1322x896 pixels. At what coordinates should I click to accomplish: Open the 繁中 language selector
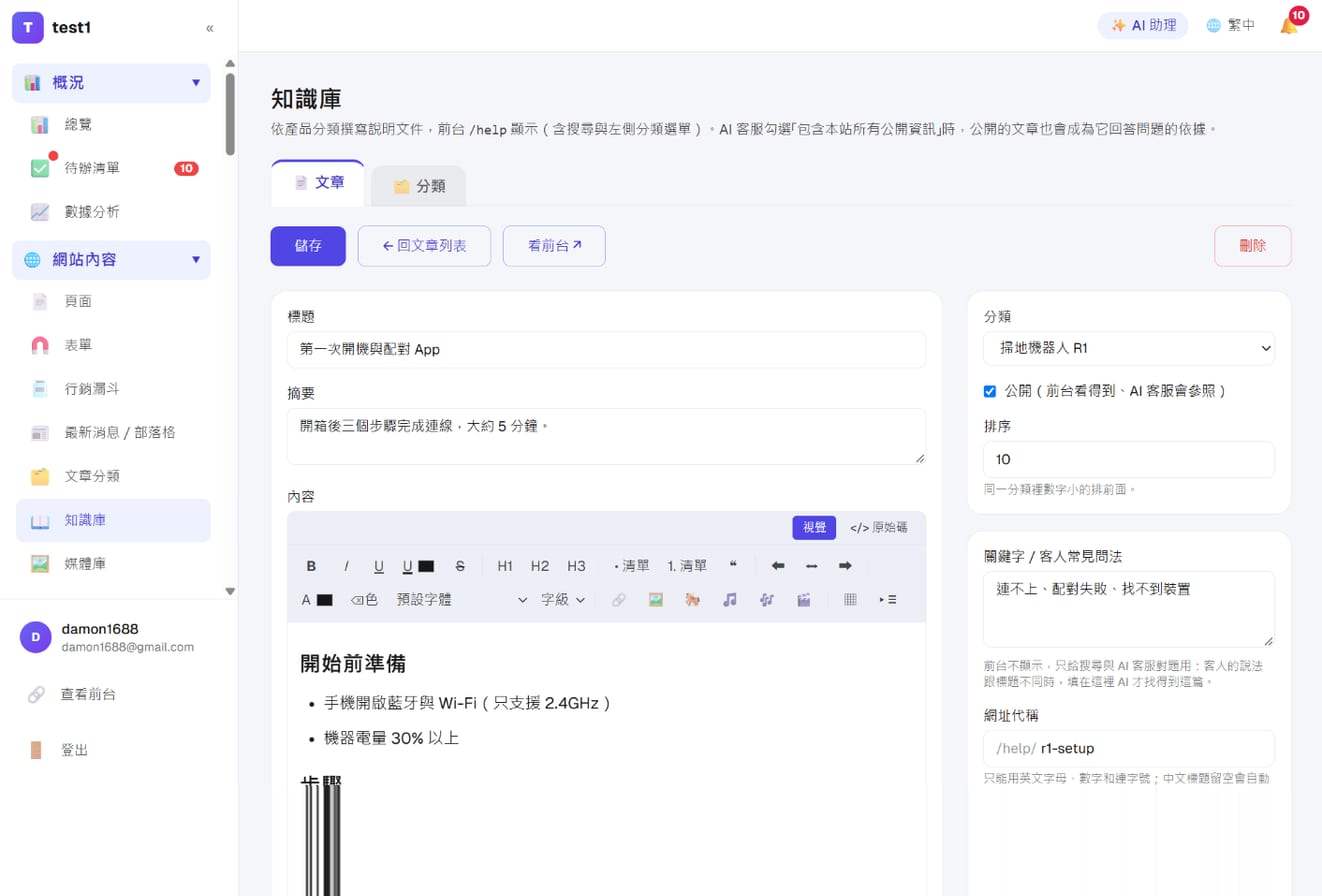(x=1231, y=26)
